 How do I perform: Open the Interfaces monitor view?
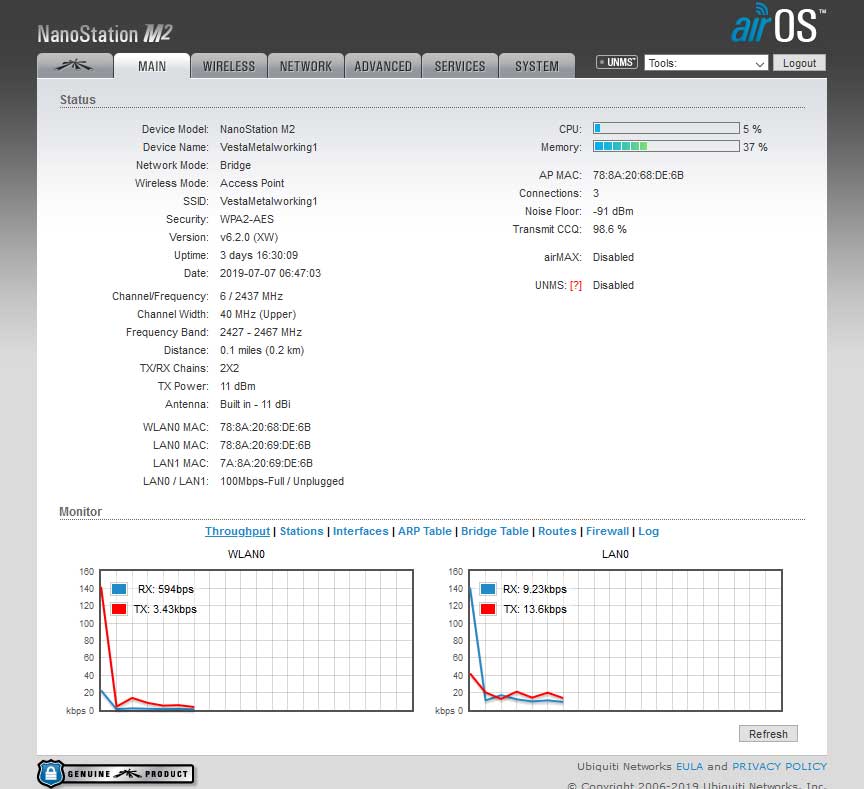point(360,531)
